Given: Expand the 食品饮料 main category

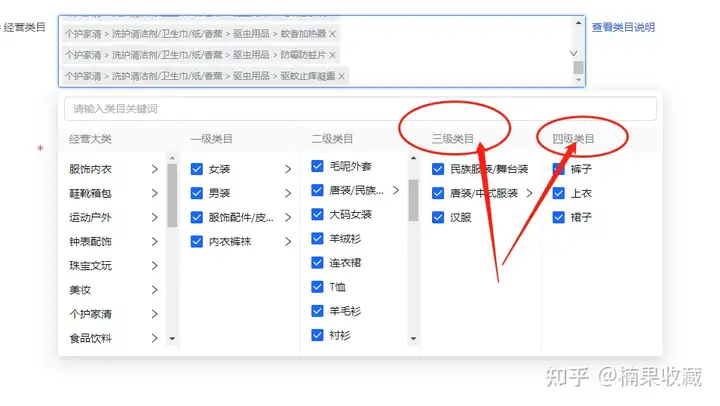Looking at the screenshot, I should pyautogui.click(x=155, y=338).
